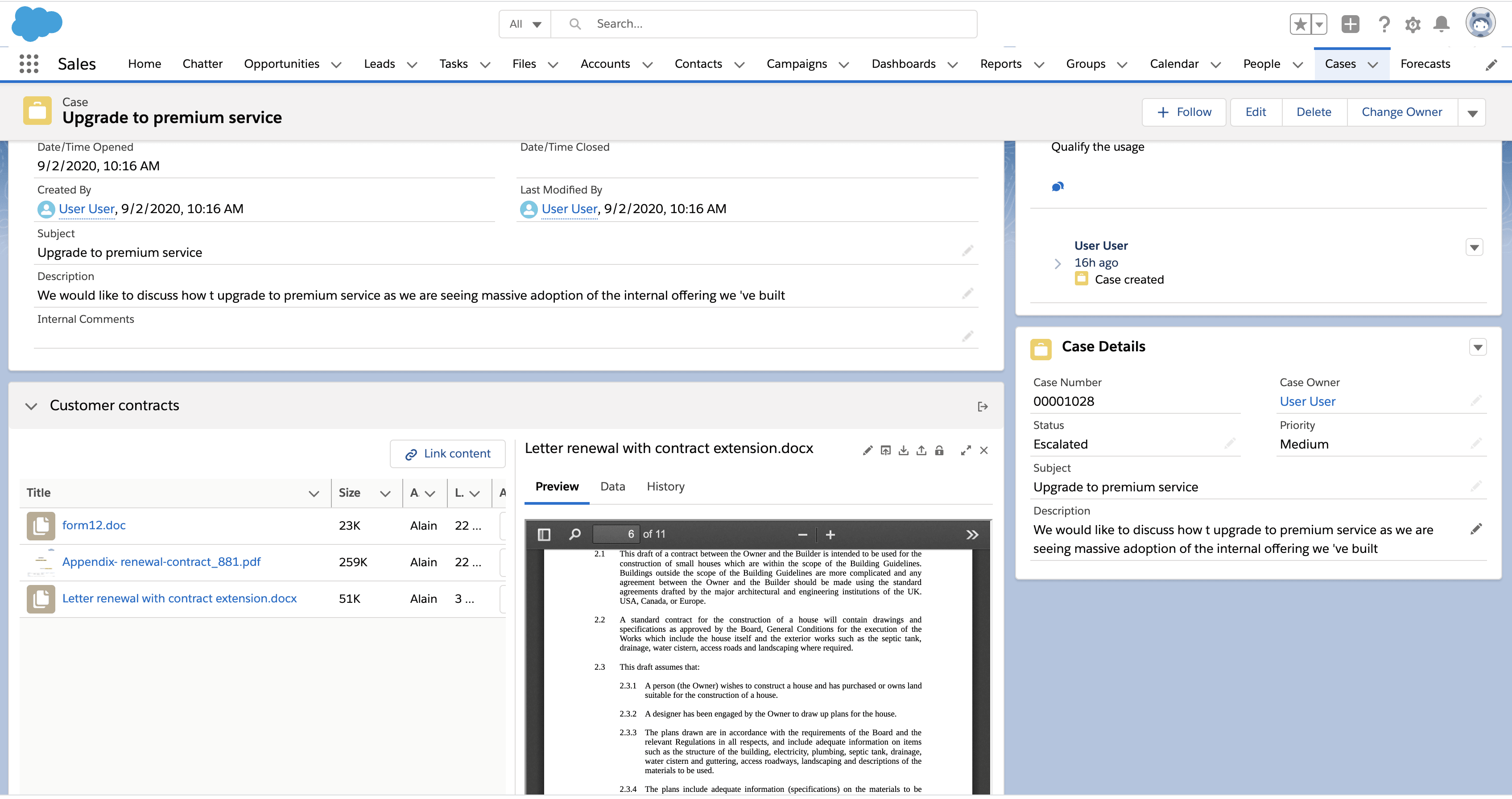The image size is (1512, 799).
Task: Edit the Subject field pencil in case form
Action: tap(968, 251)
